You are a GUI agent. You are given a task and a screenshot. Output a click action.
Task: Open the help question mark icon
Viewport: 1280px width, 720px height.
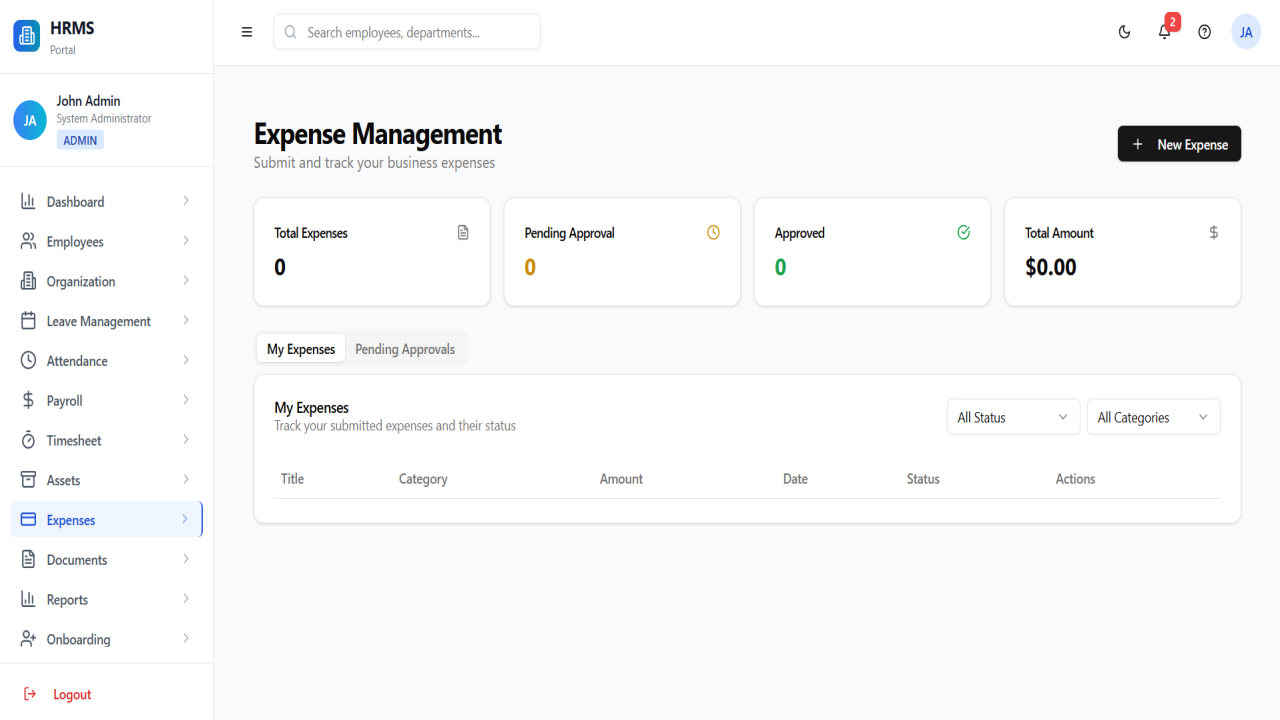pyautogui.click(x=1204, y=32)
